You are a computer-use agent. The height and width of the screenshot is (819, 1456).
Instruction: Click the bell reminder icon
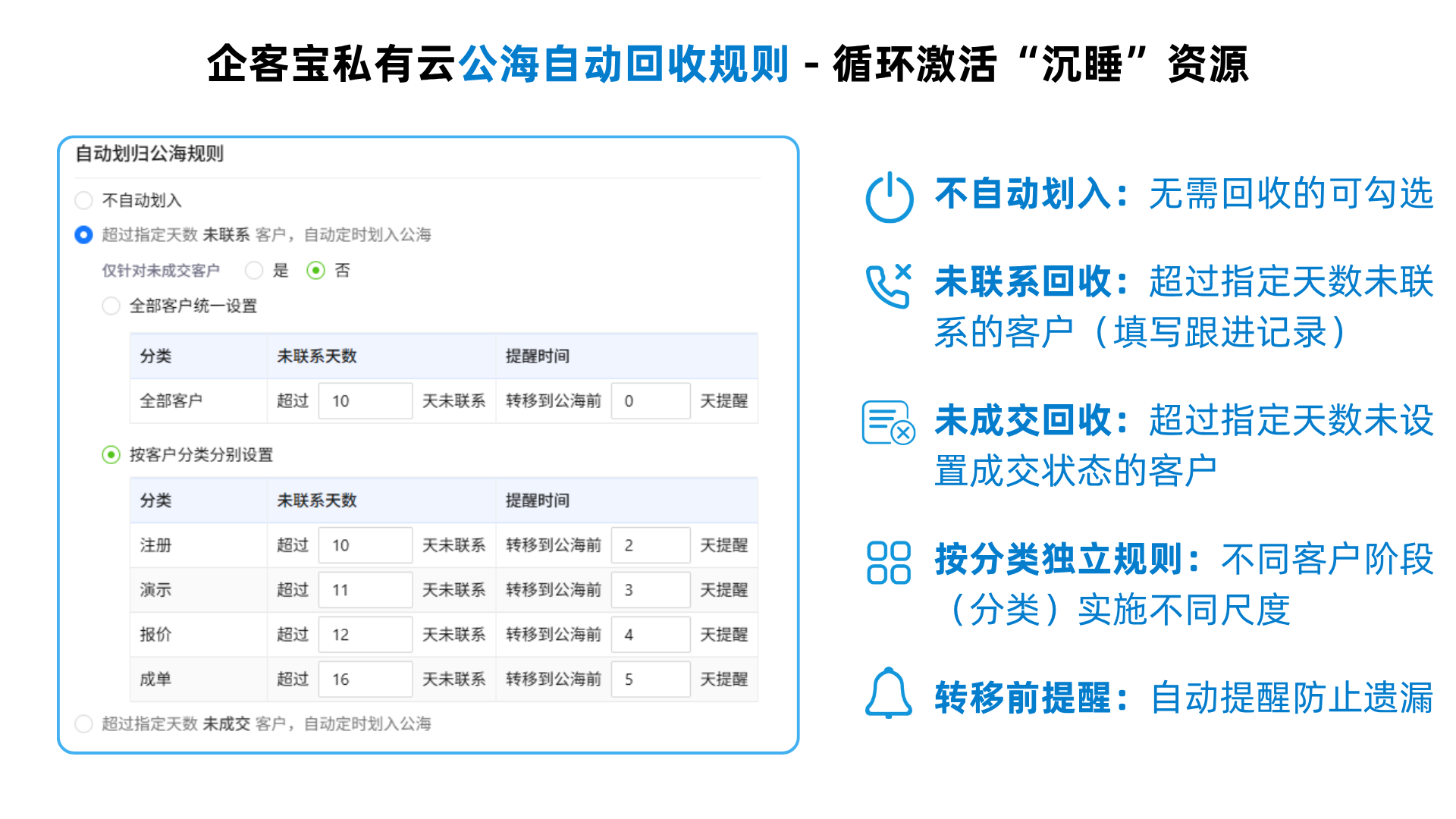[x=888, y=693]
